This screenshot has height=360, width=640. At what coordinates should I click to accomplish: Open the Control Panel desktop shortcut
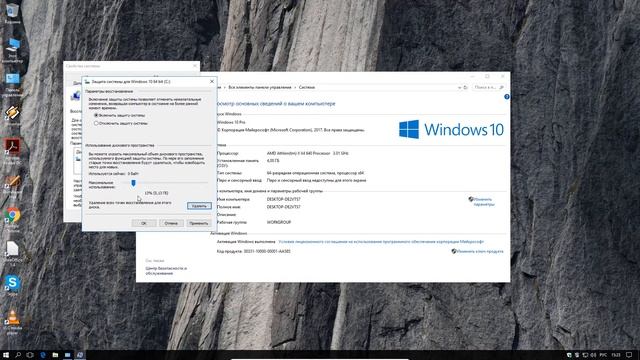coord(12,83)
